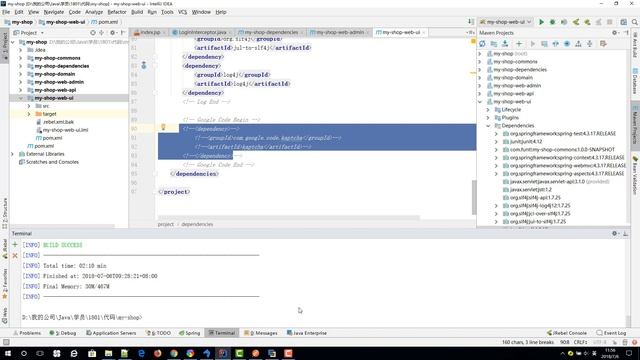
Task: Open Spring tool window button
Action: pyautogui.click(x=189, y=333)
